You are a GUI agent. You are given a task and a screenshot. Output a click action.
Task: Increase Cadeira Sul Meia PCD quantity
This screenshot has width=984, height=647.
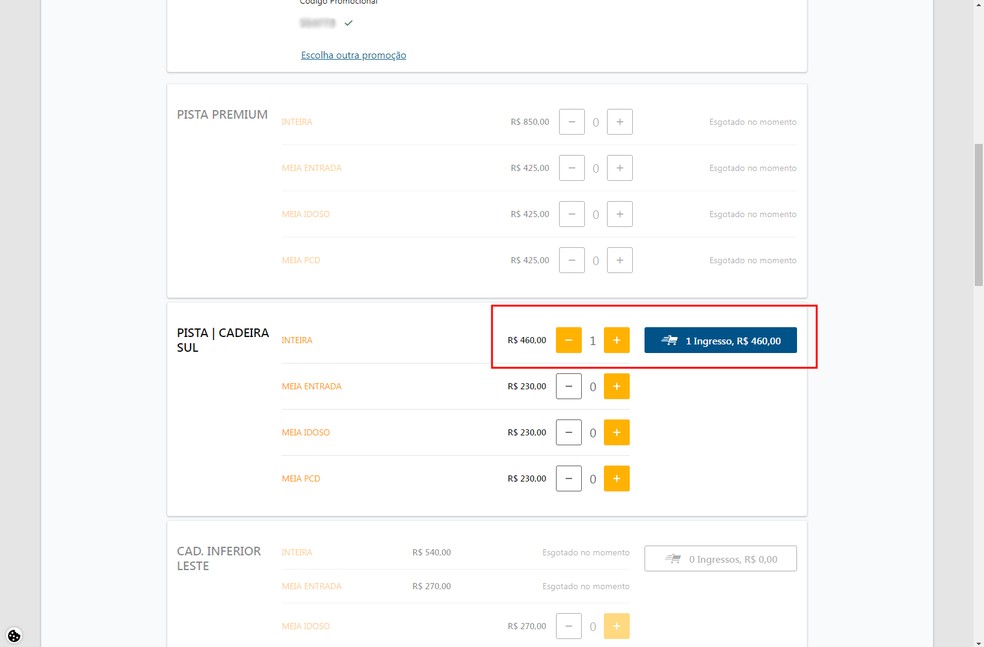tap(616, 479)
